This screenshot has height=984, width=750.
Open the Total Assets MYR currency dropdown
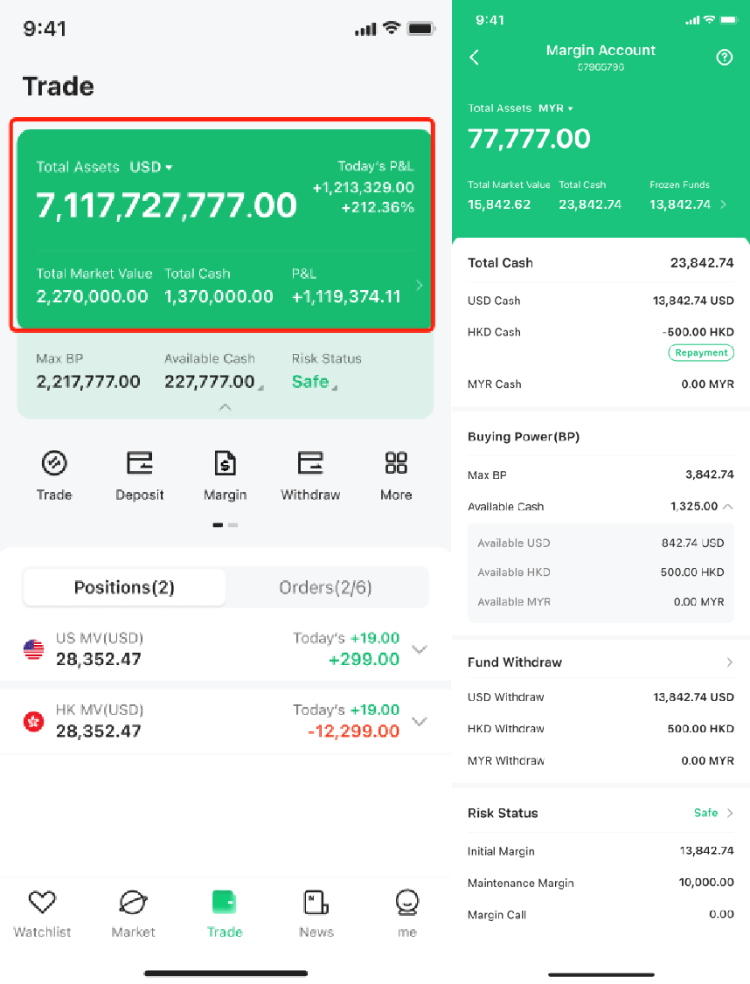point(555,109)
